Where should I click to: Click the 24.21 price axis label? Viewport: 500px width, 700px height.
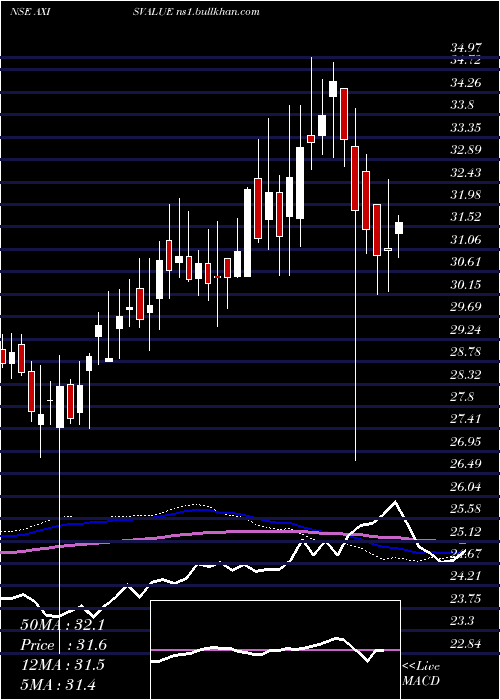[466, 576]
